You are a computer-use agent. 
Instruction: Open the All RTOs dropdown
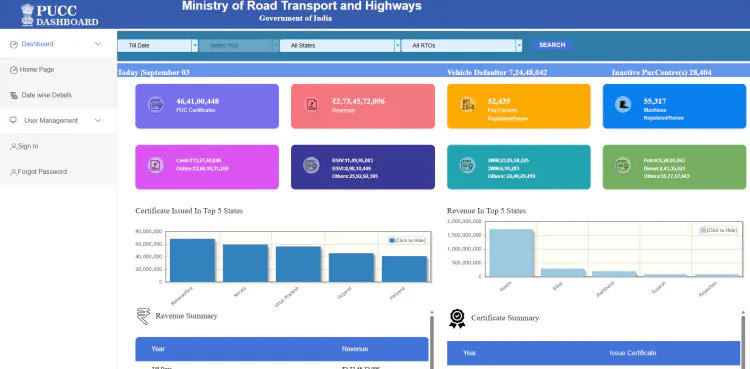coord(462,45)
